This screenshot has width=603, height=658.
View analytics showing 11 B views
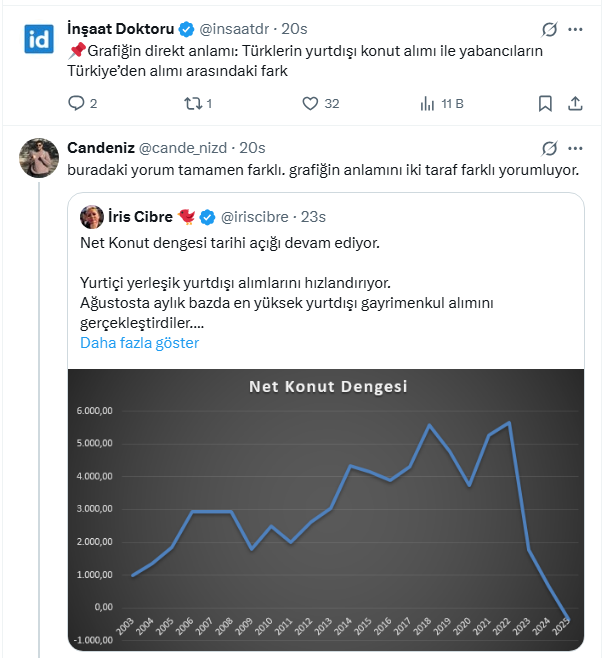click(427, 103)
